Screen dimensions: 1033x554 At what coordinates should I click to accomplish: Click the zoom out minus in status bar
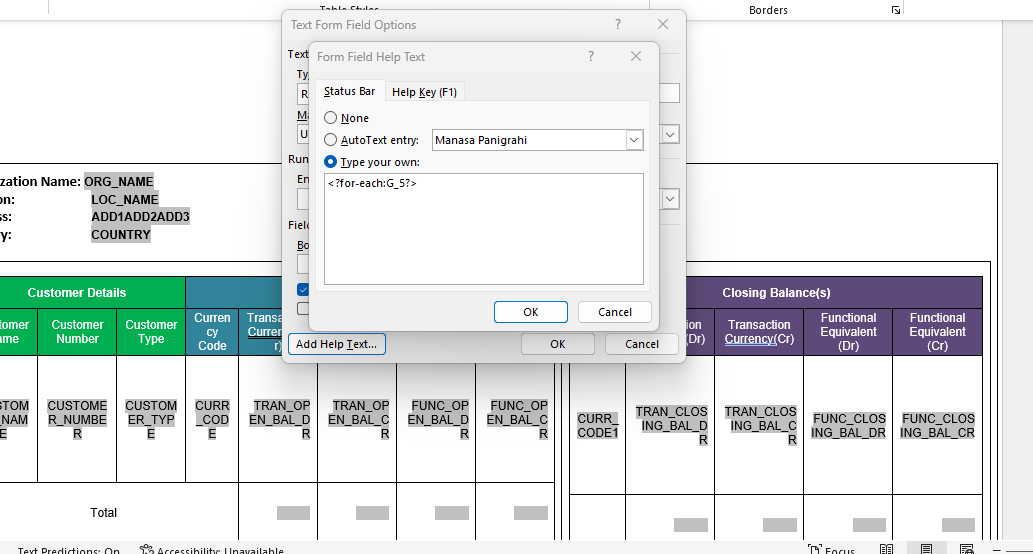(x=997, y=549)
